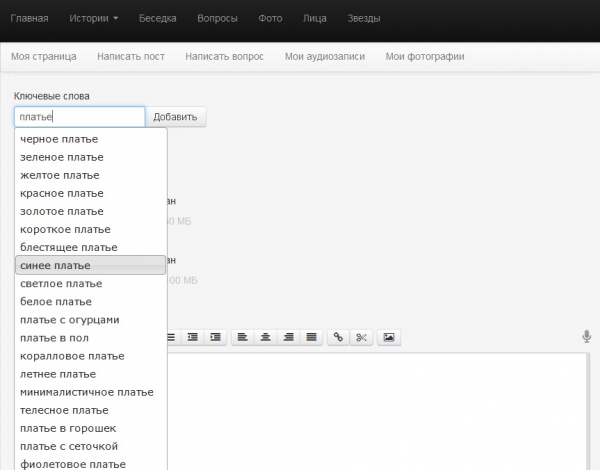Viewport: 600px width, 470px height.
Task: Select suggestion телесное платье
Action: (91, 410)
